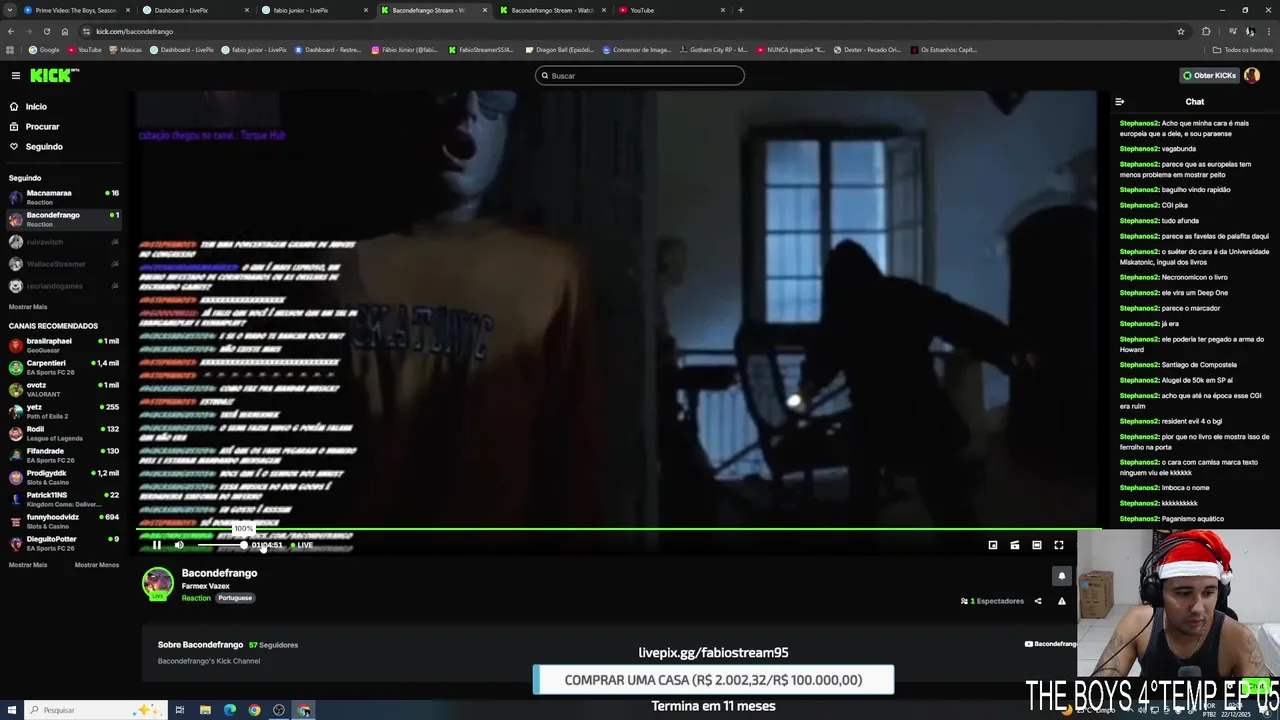The width and height of the screenshot is (1280, 720).
Task: Toggle theater mode
Action: 1037,545
